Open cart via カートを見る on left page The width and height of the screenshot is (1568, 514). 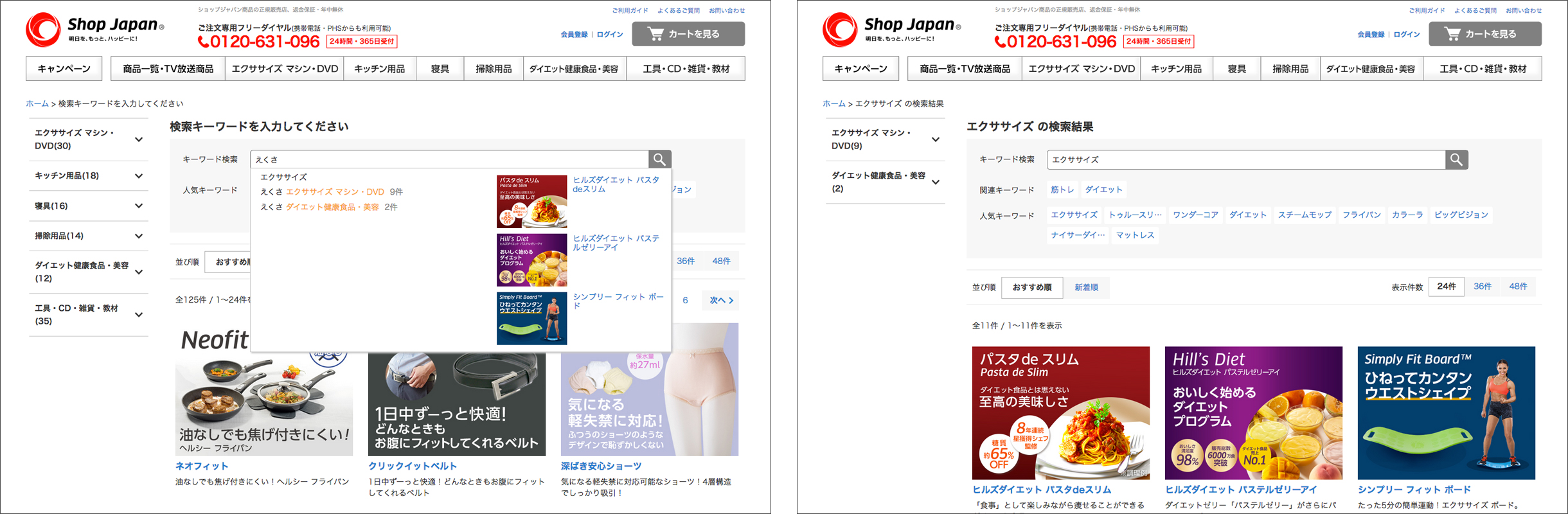688,34
